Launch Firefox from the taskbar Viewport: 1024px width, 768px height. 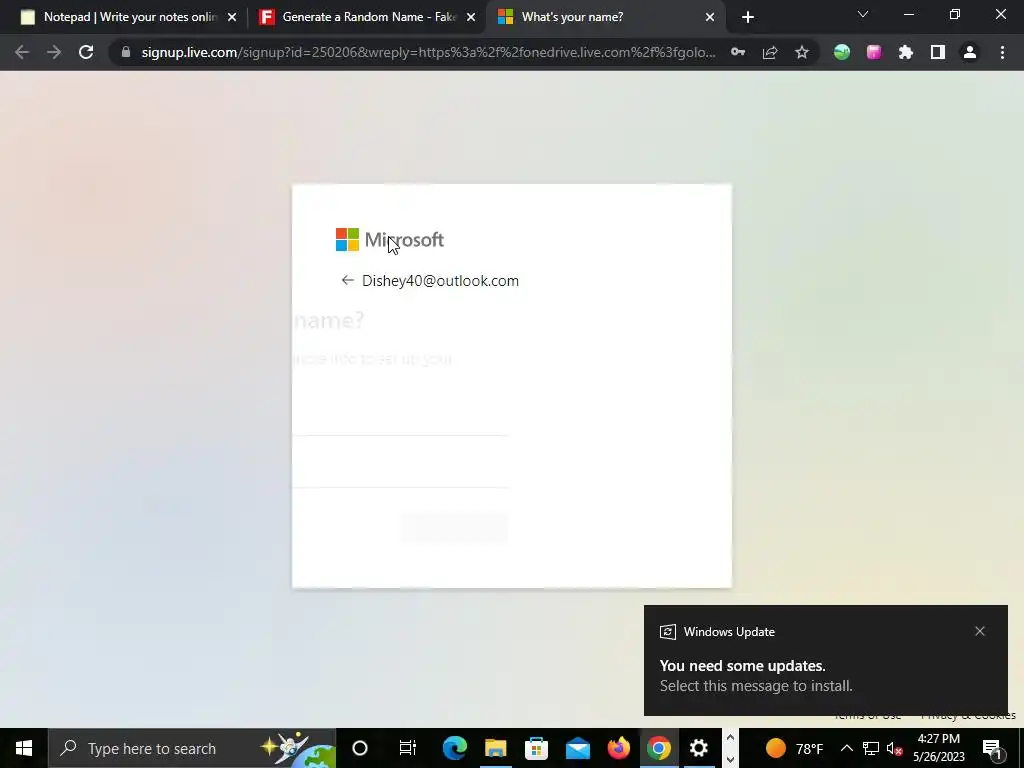[618, 748]
